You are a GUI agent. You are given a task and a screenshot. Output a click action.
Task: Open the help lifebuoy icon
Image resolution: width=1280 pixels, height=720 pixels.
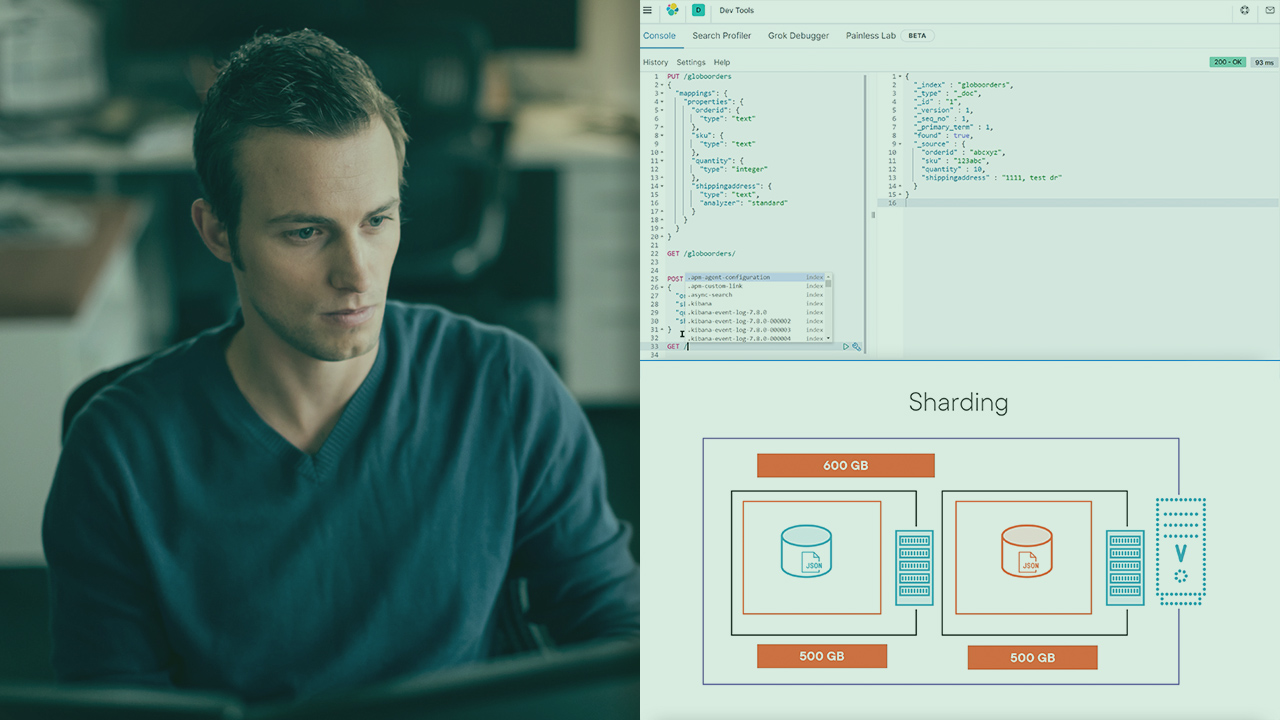pyautogui.click(x=1245, y=10)
